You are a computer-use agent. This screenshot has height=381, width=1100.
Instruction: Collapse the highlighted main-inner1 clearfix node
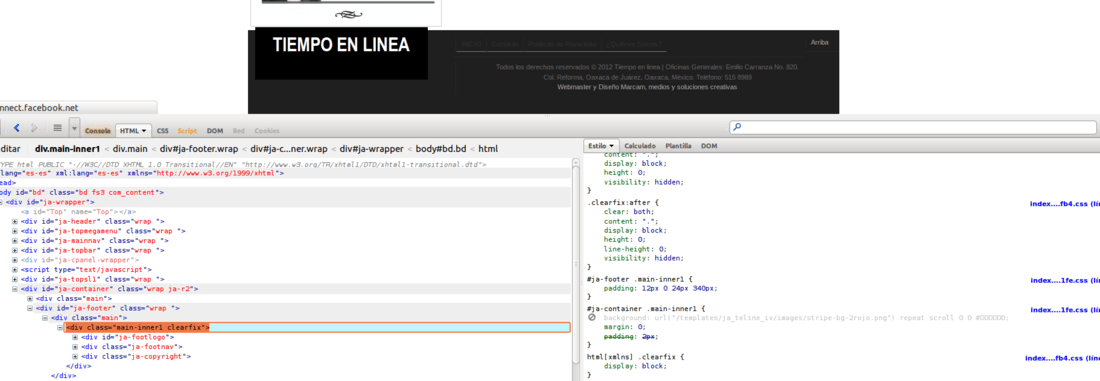click(x=60, y=328)
